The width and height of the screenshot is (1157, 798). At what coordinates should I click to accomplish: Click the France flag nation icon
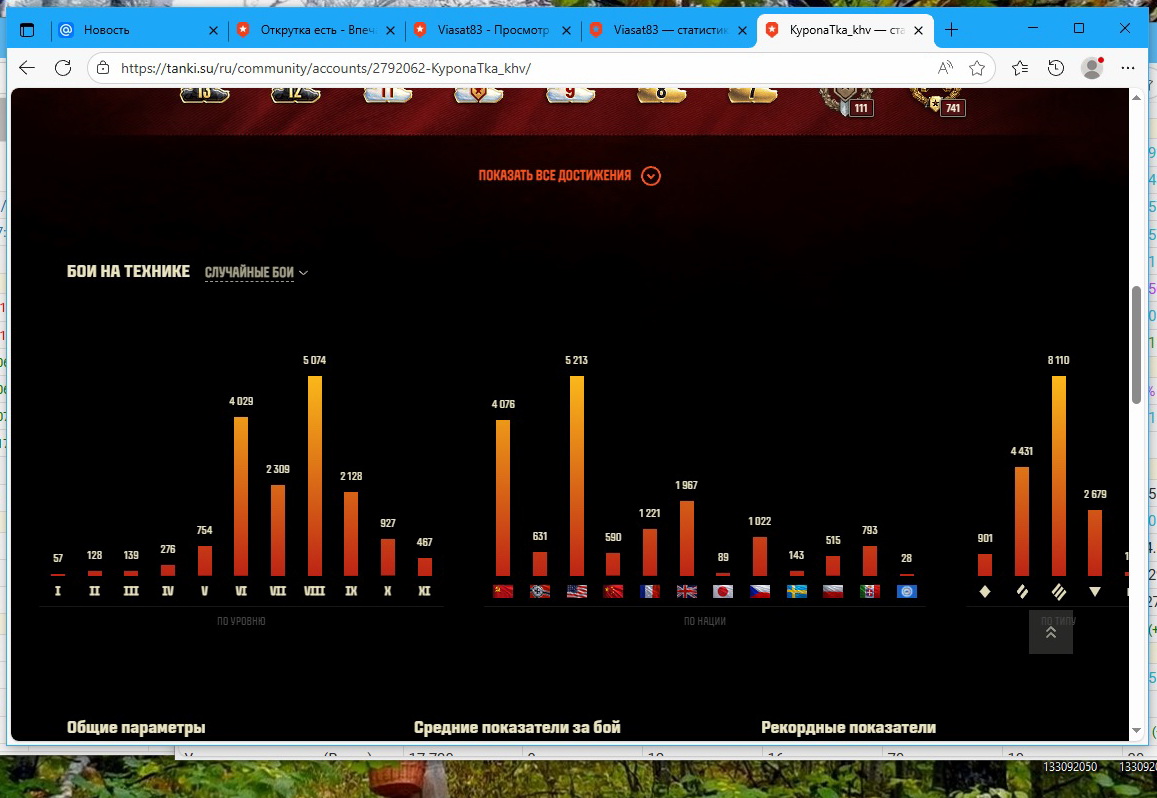click(650, 591)
